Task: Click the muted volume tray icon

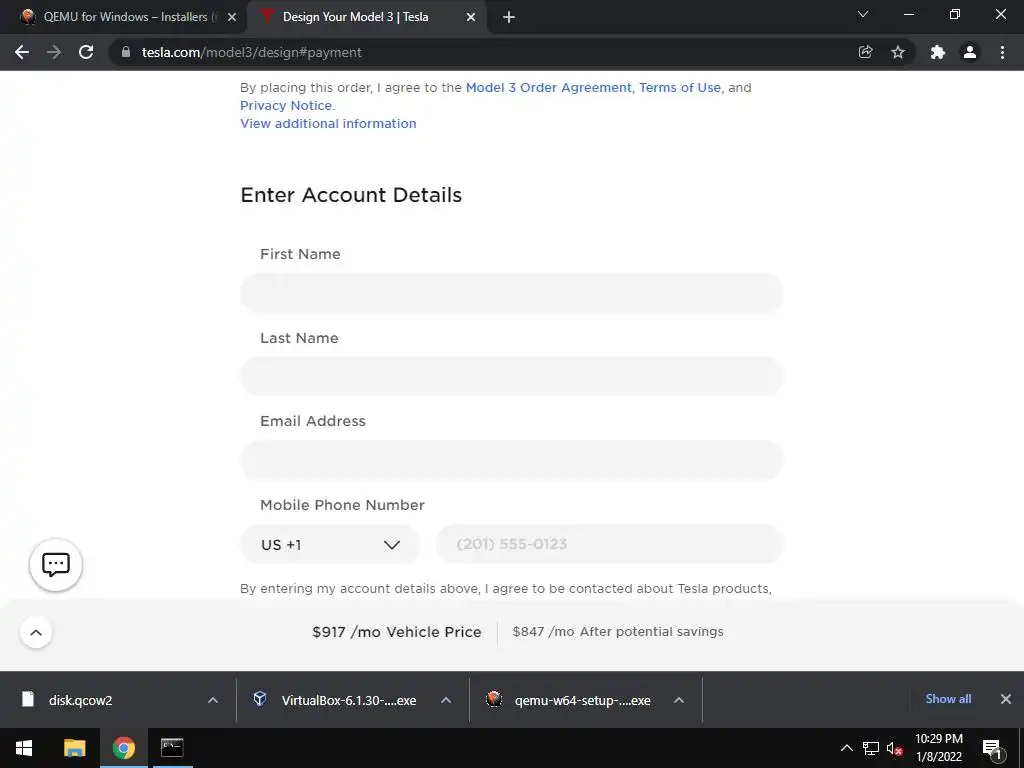Action: [x=894, y=749]
